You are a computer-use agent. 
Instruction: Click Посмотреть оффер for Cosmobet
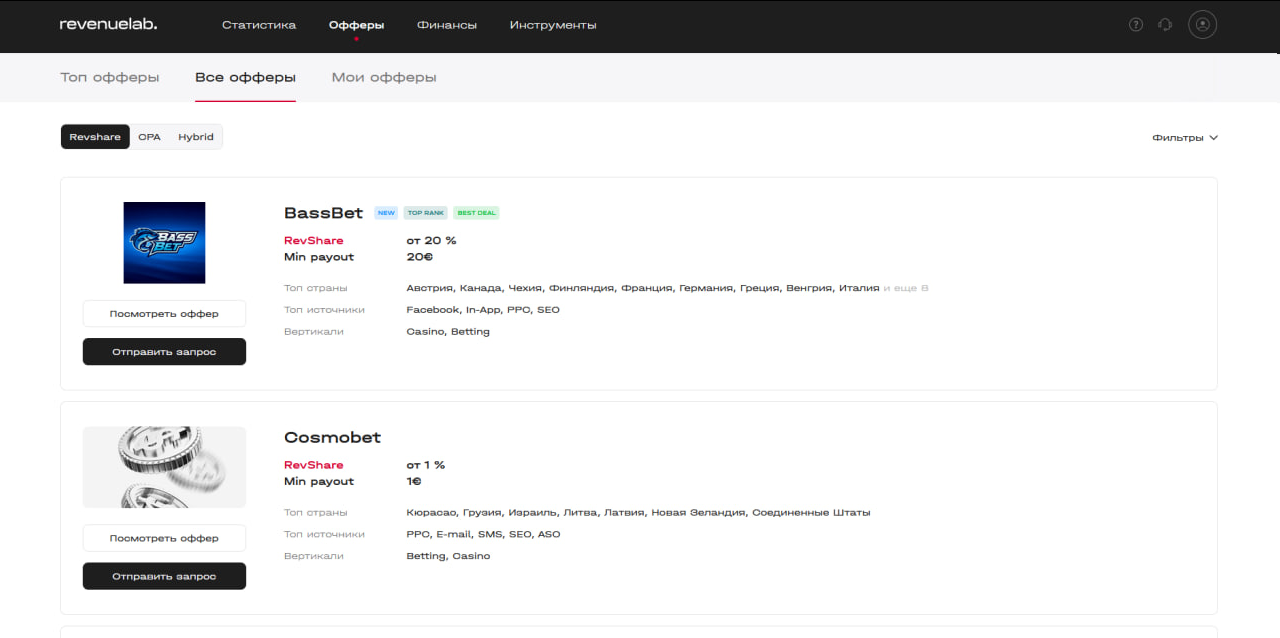(164, 538)
